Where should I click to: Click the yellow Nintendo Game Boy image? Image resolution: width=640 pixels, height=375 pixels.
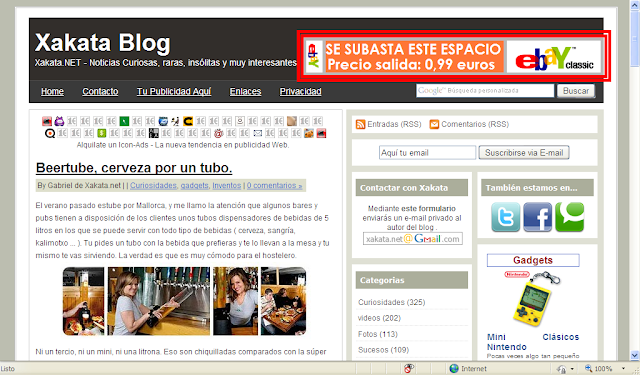532,299
